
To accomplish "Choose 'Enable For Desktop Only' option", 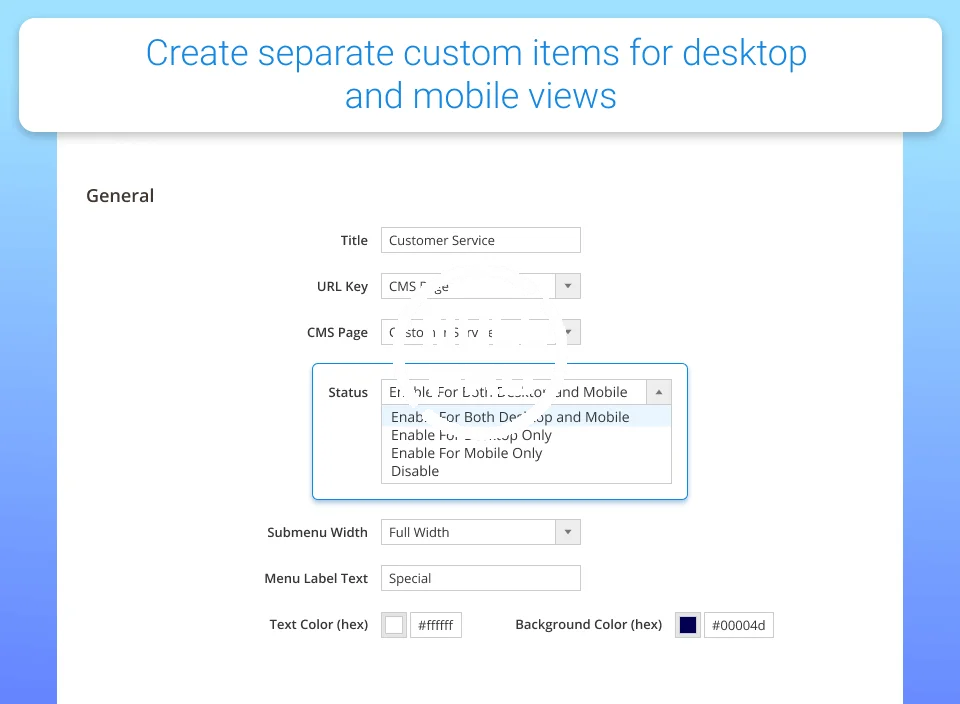I will (x=471, y=435).
